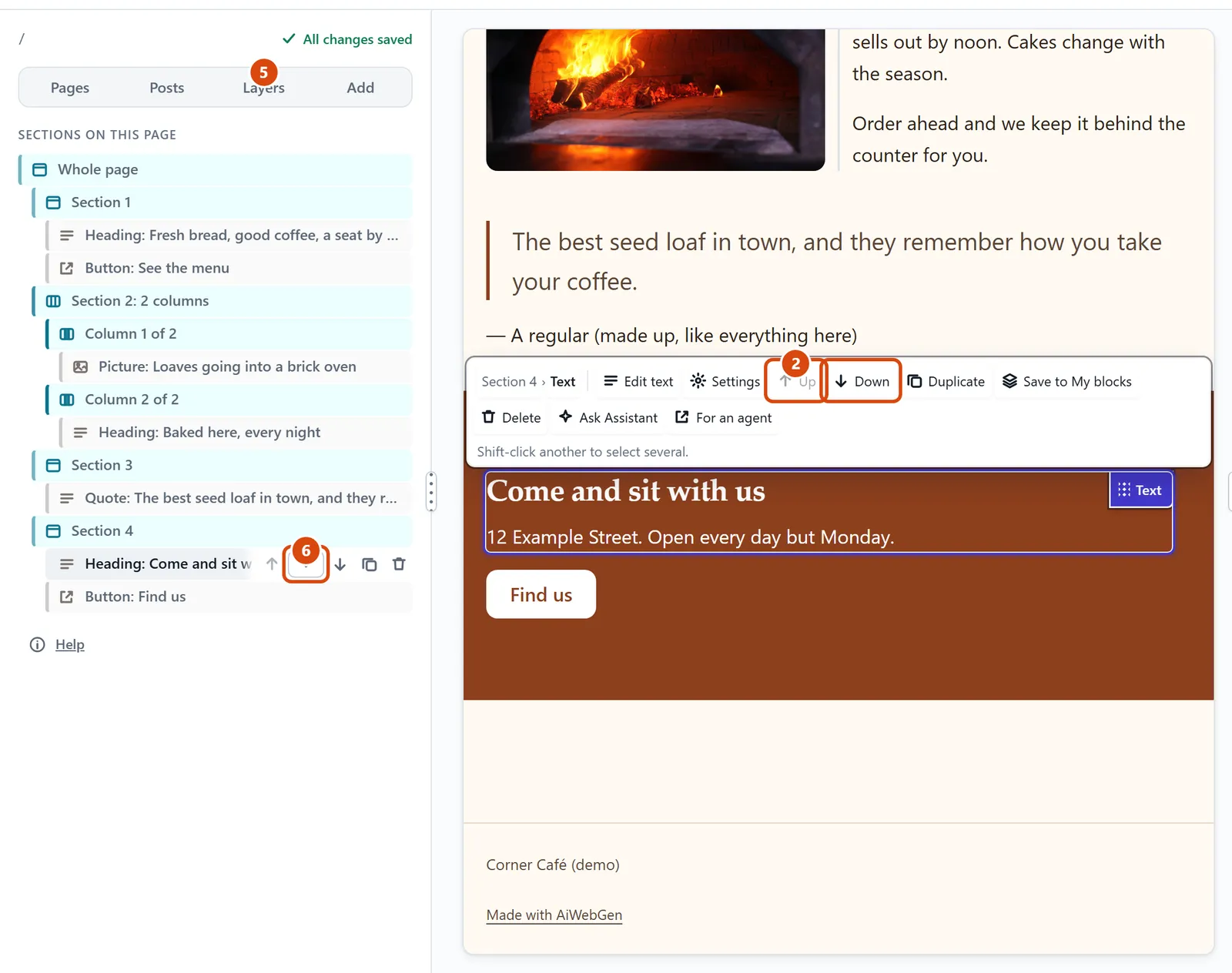
Task: Select Section 1 in layers tree
Action: pos(223,202)
